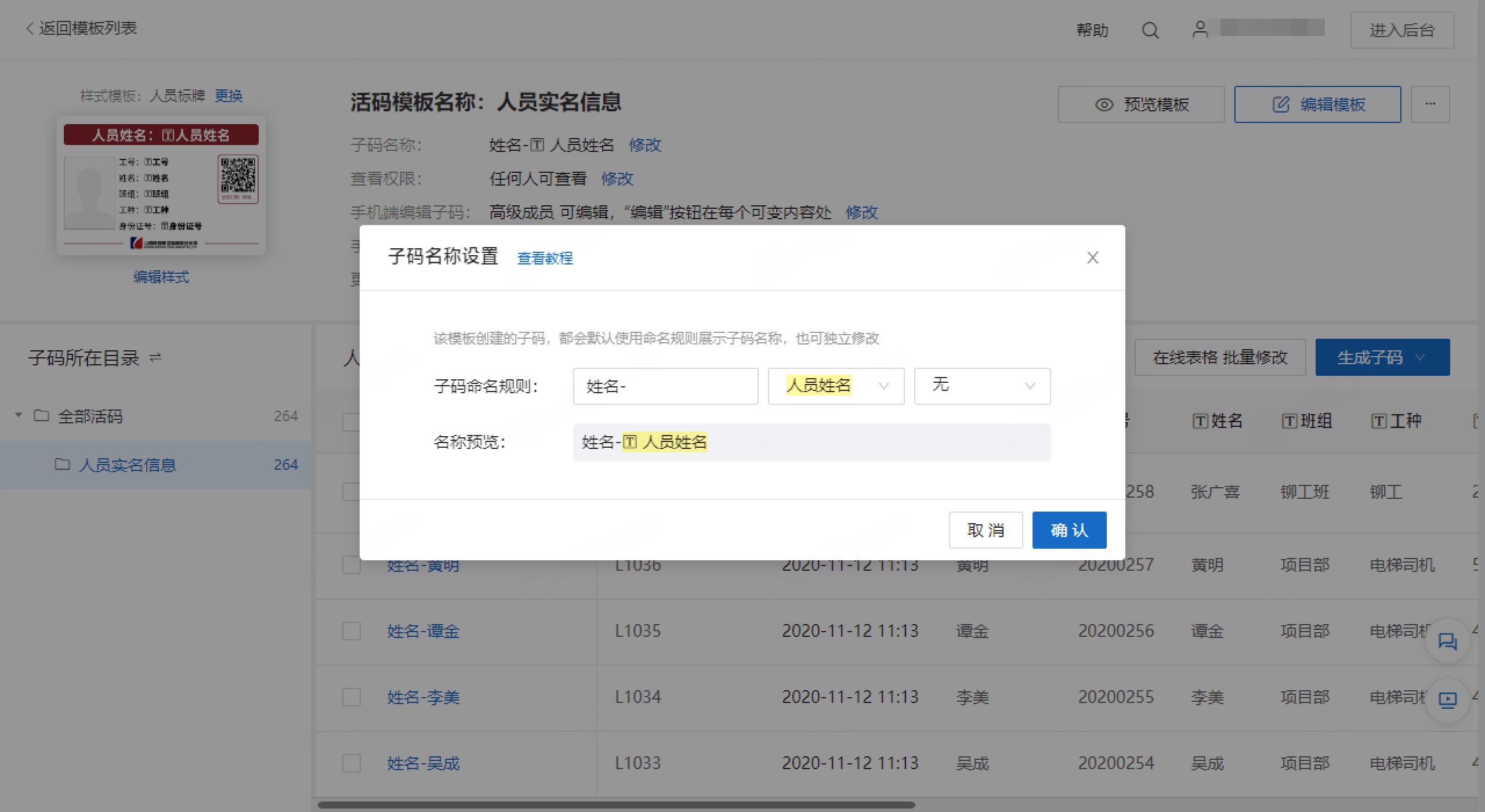Click the floating video tutorial icon on the right edge

coord(1448,700)
